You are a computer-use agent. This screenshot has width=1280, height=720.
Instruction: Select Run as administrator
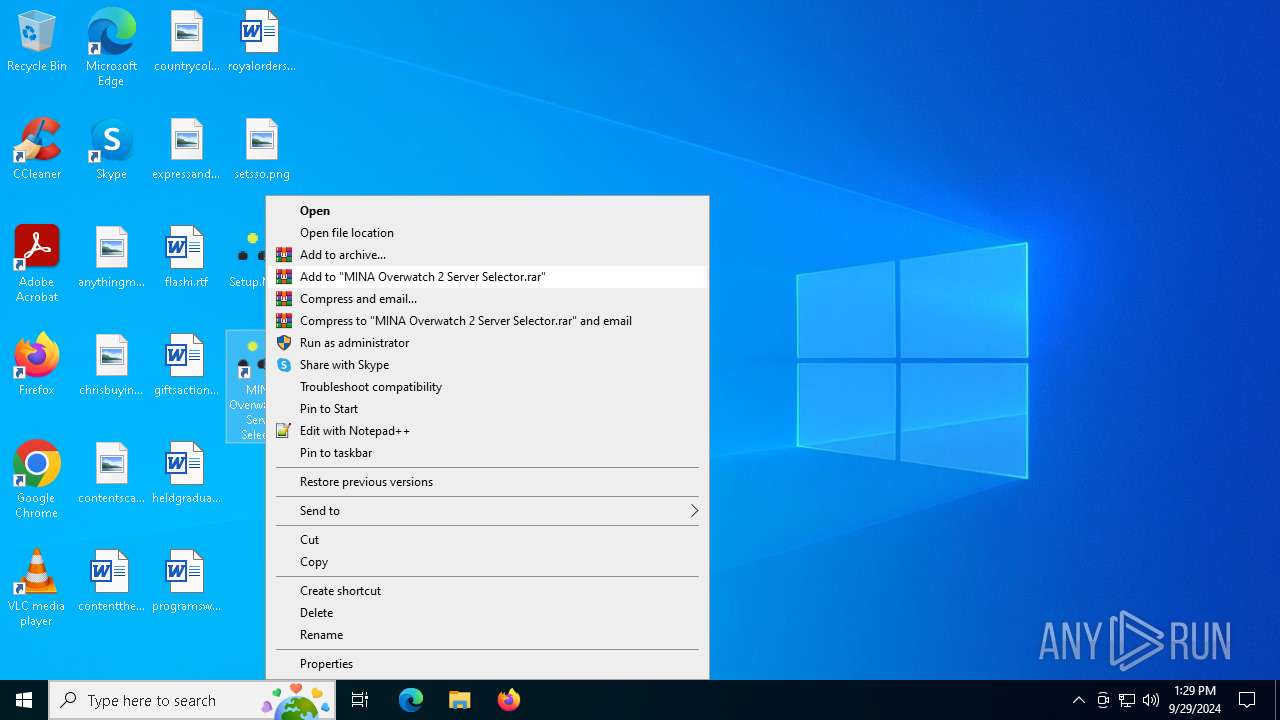(354, 343)
